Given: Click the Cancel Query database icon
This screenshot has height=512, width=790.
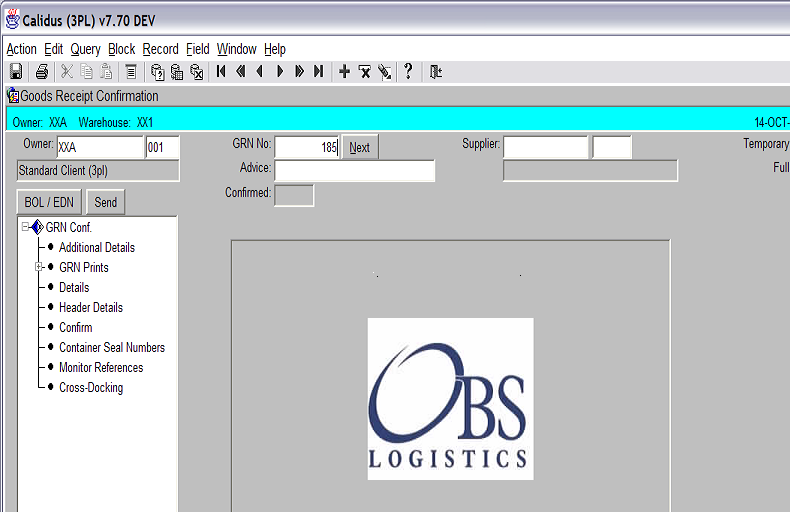Looking at the screenshot, I should tap(196, 72).
